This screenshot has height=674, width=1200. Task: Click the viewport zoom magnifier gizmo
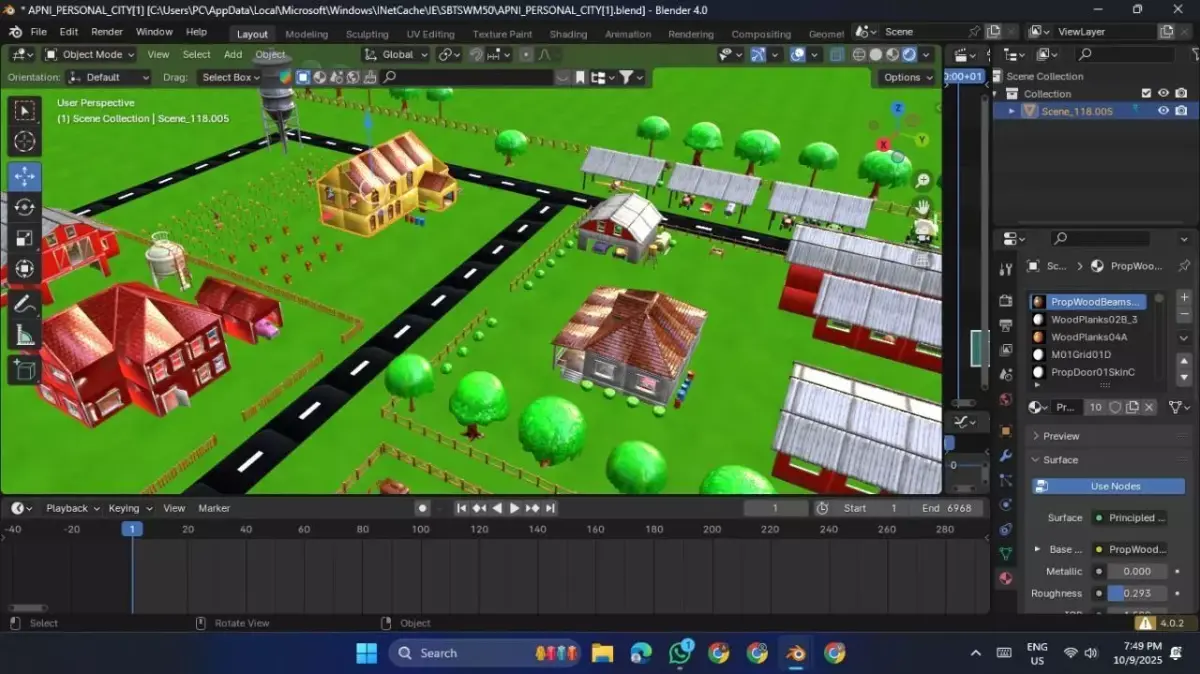pyautogui.click(x=923, y=181)
